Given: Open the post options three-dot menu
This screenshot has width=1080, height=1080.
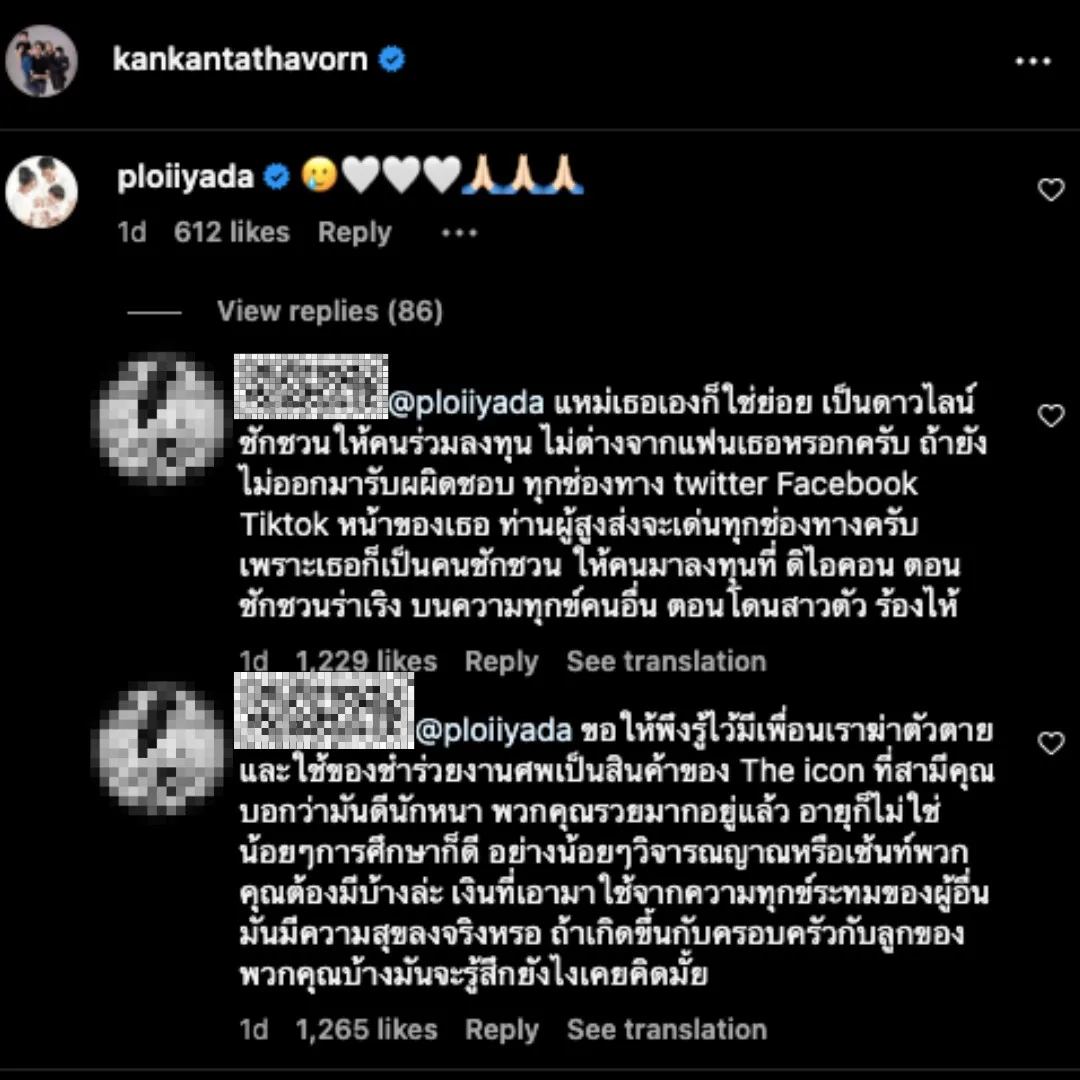Looking at the screenshot, I should [x=1032, y=61].
